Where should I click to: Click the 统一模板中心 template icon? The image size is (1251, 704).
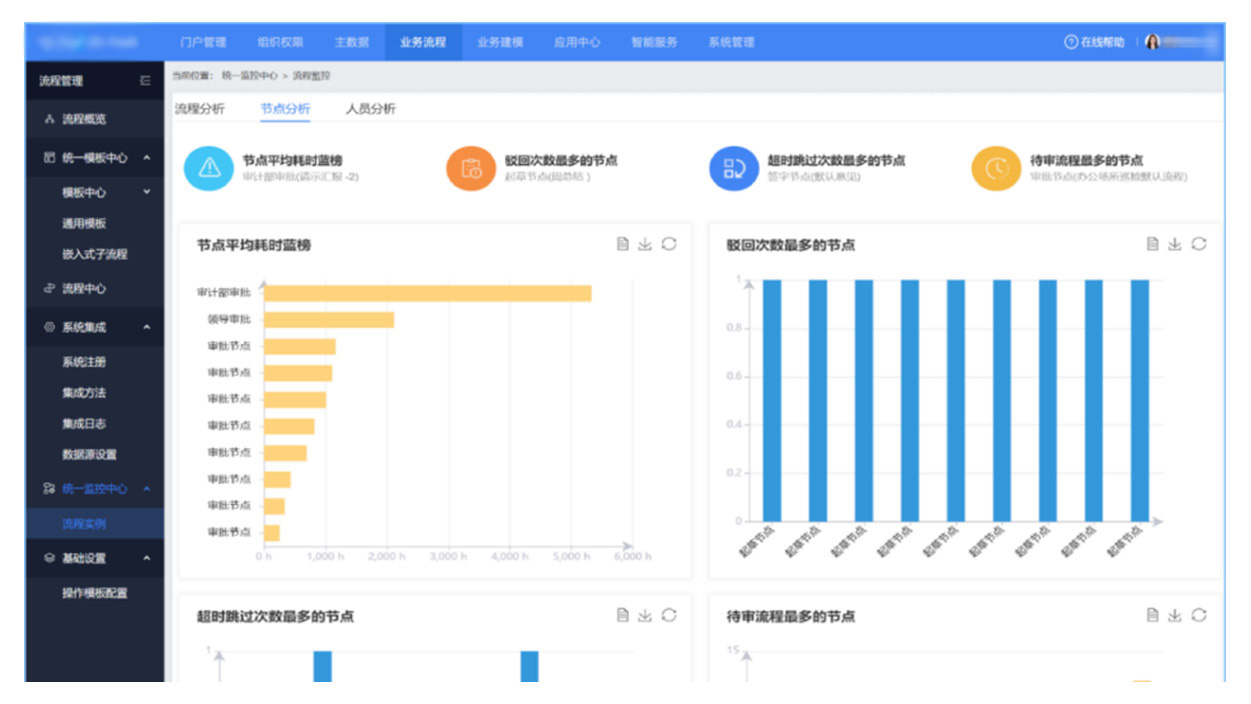(48, 158)
